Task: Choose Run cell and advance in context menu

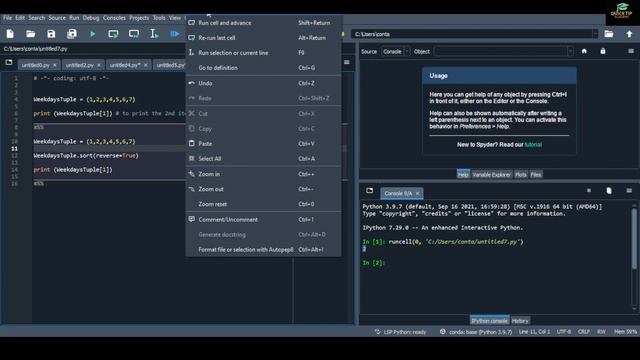Action: [x=263, y=23]
